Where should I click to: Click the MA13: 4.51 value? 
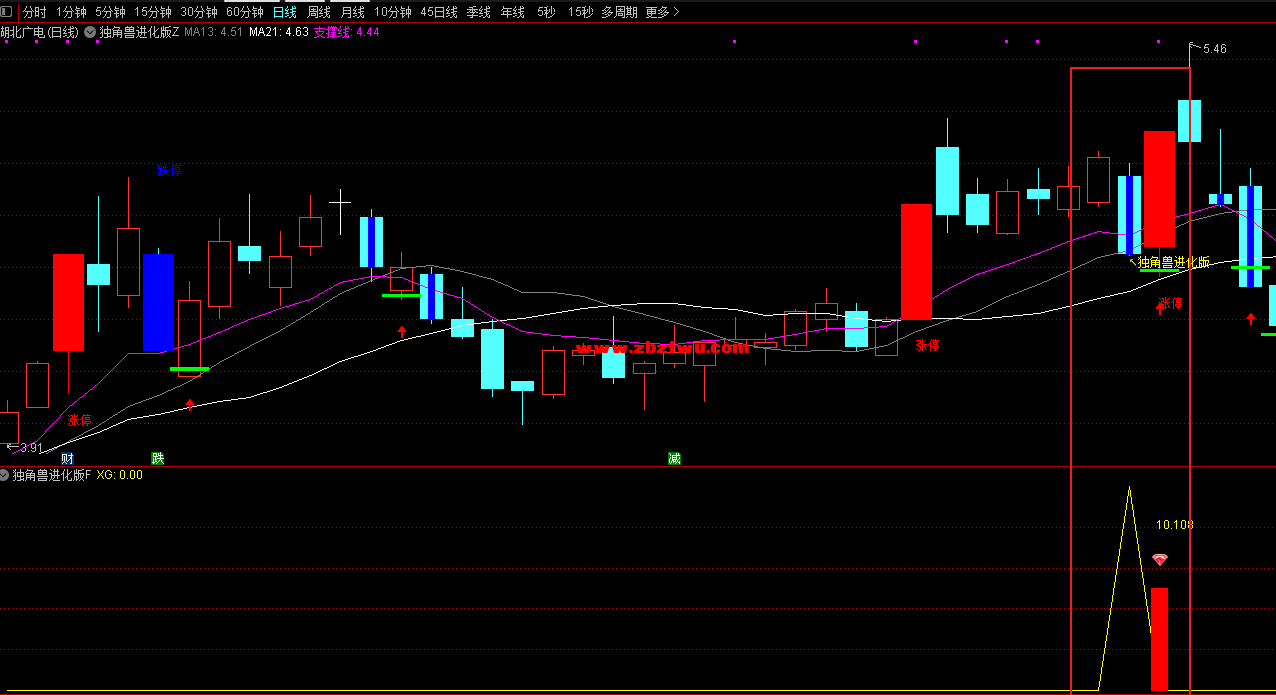214,32
